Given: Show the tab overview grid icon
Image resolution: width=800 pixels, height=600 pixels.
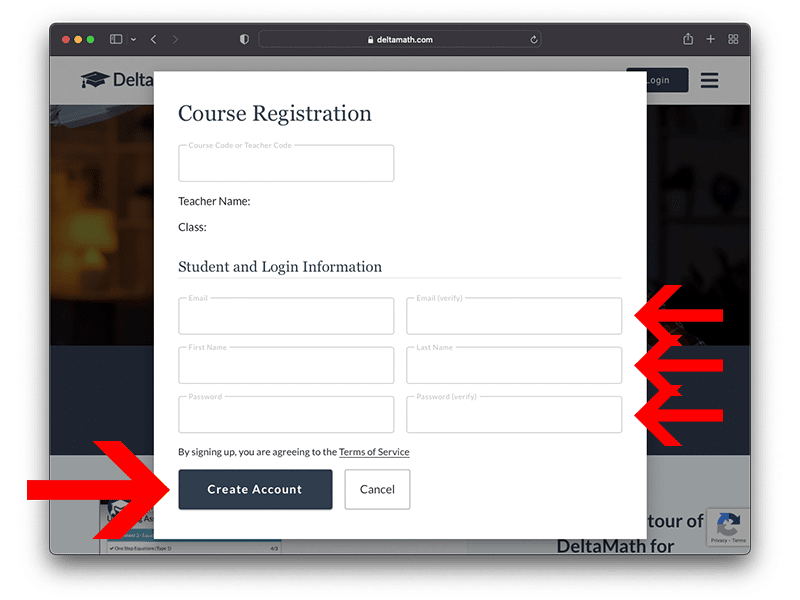Looking at the screenshot, I should coord(733,39).
